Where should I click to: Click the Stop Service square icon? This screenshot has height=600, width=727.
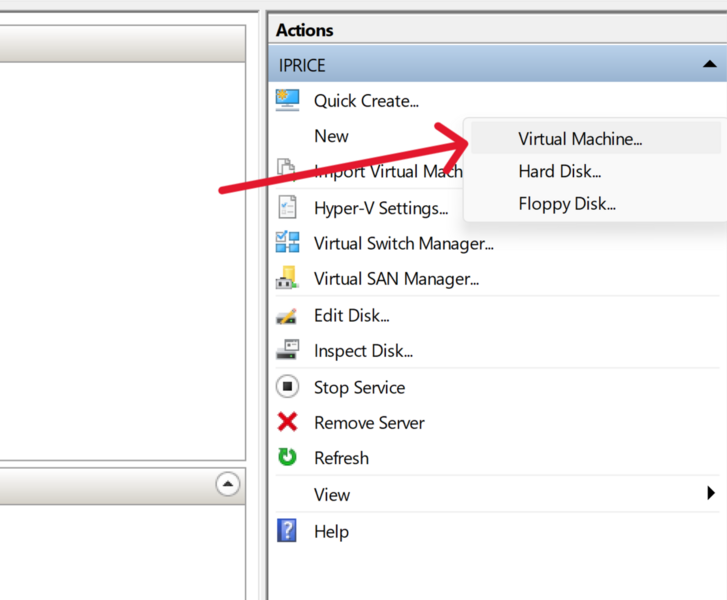click(x=287, y=386)
